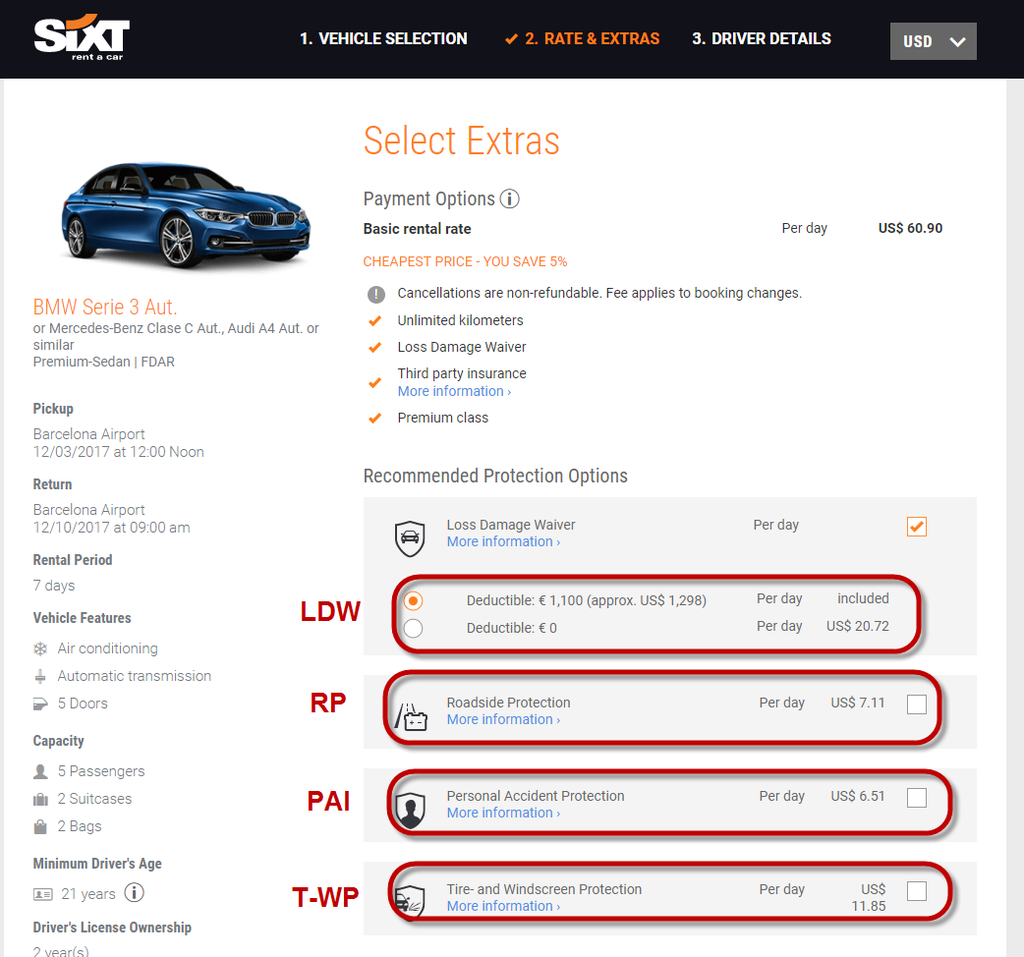
Task: Click the 'Recommended Protection Options' heading
Action: [495, 476]
